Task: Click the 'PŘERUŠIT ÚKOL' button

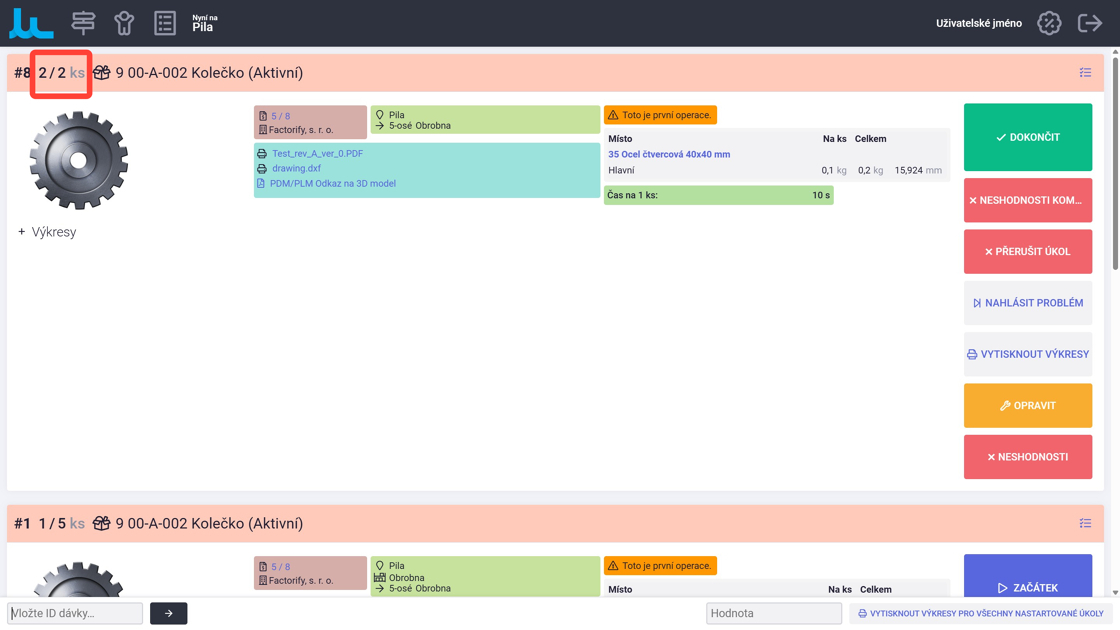Action: 1027,251
